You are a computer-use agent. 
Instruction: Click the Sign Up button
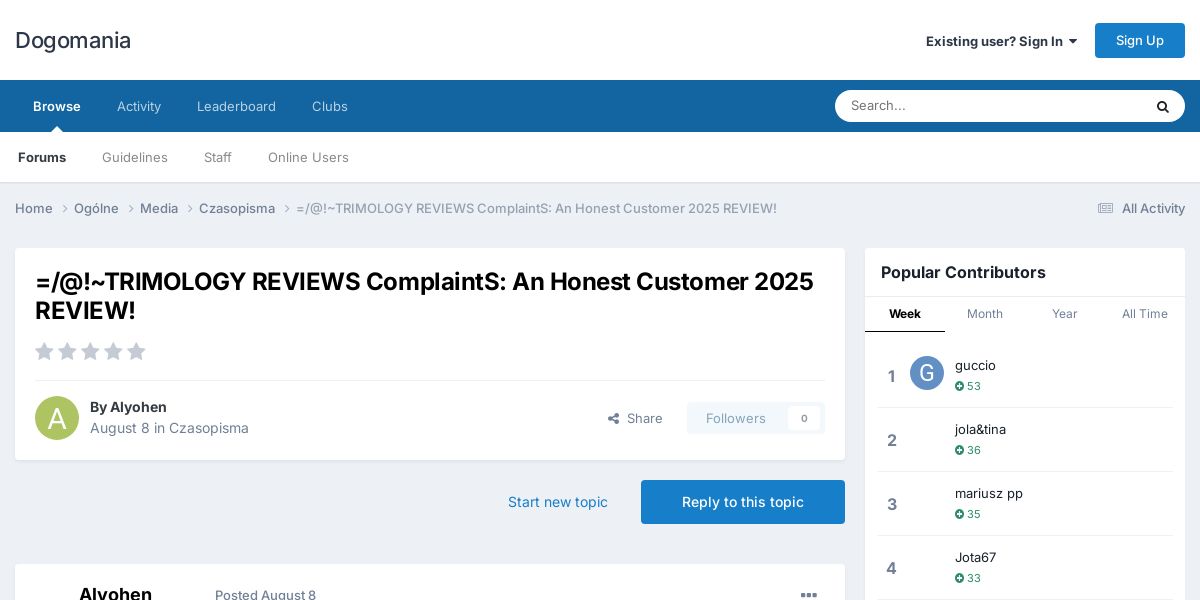1140,40
